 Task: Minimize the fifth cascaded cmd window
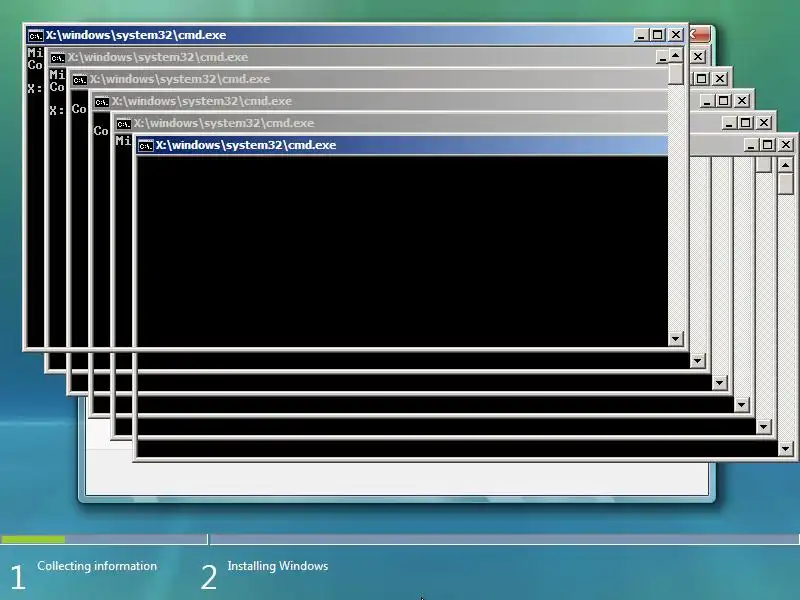pos(729,122)
